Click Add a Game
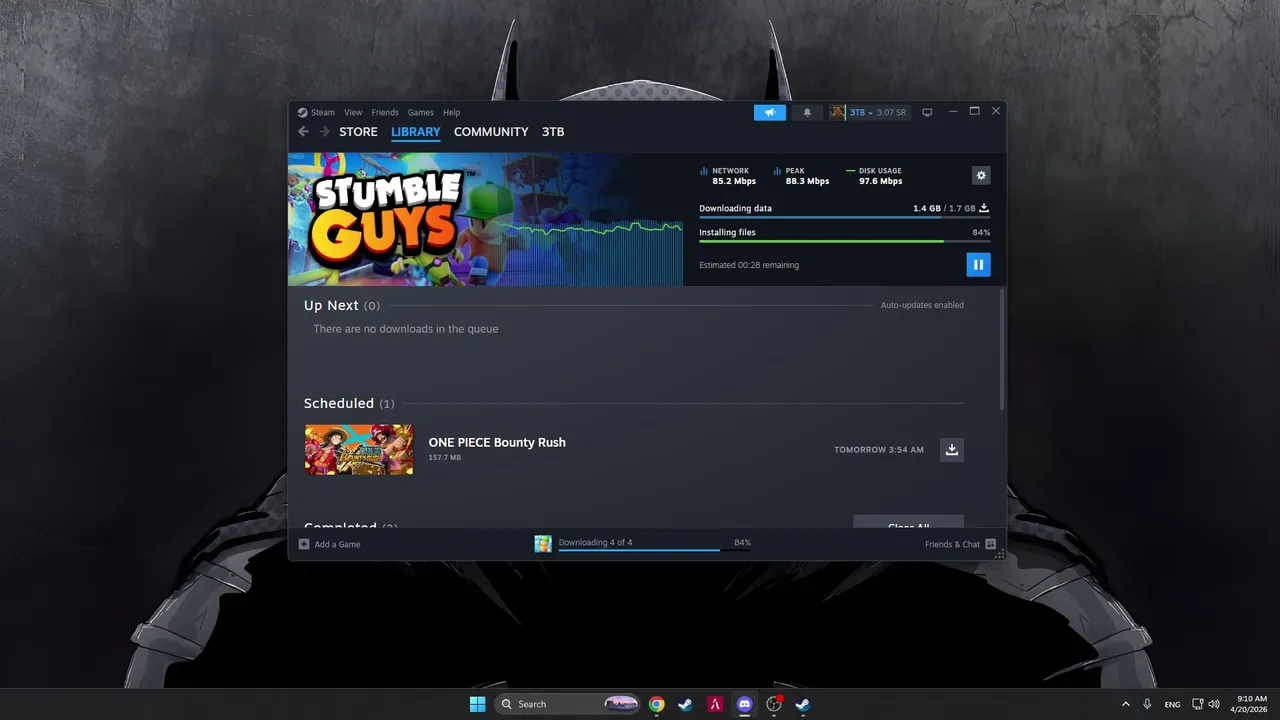 pyautogui.click(x=330, y=544)
